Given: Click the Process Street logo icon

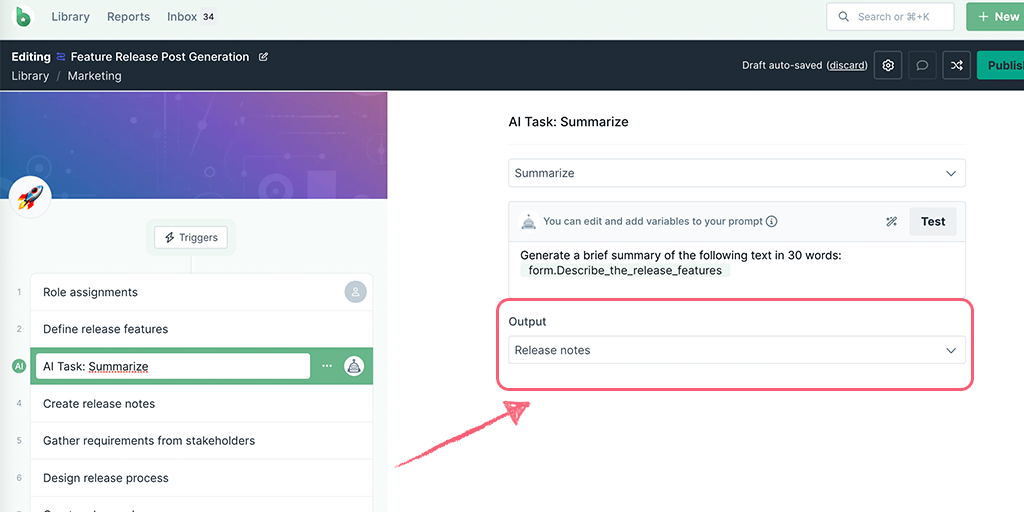Looking at the screenshot, I should tap(23, 17).
